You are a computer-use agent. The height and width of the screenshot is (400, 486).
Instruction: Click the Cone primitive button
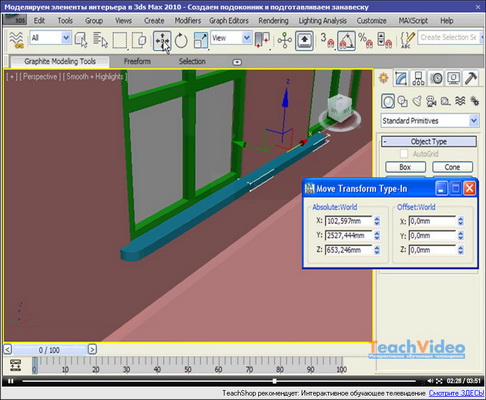(452, 167)
